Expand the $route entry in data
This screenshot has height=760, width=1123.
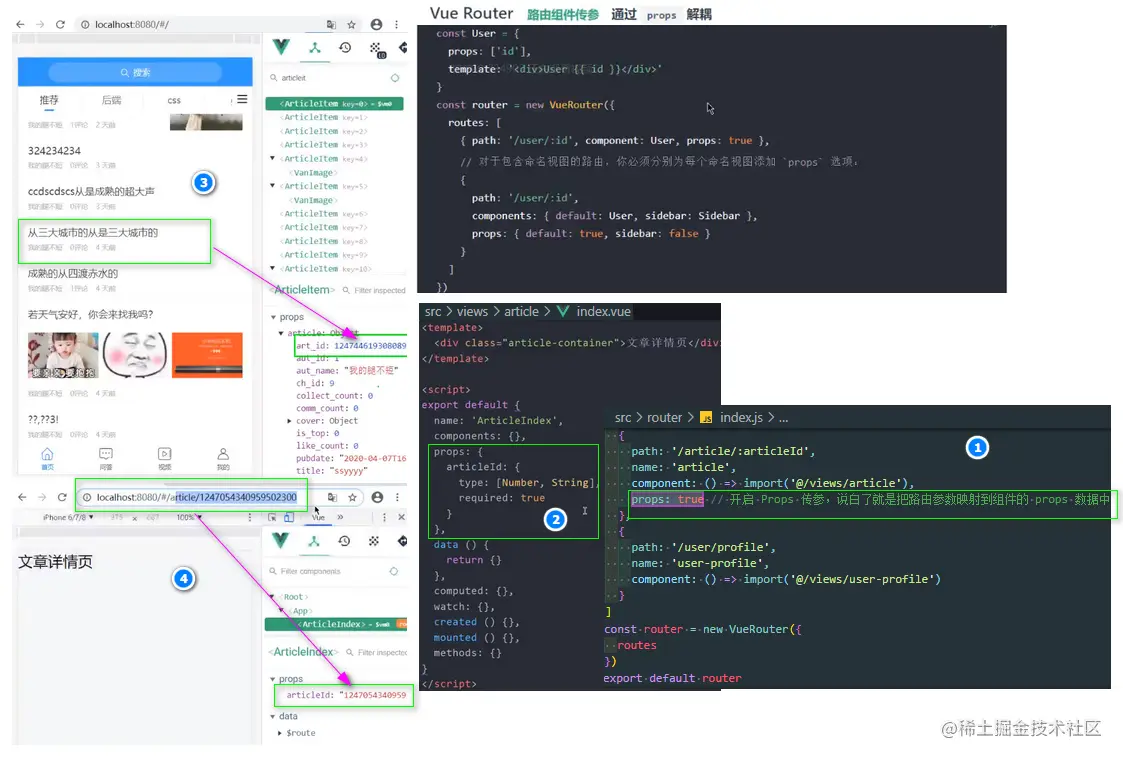point(280,733)
